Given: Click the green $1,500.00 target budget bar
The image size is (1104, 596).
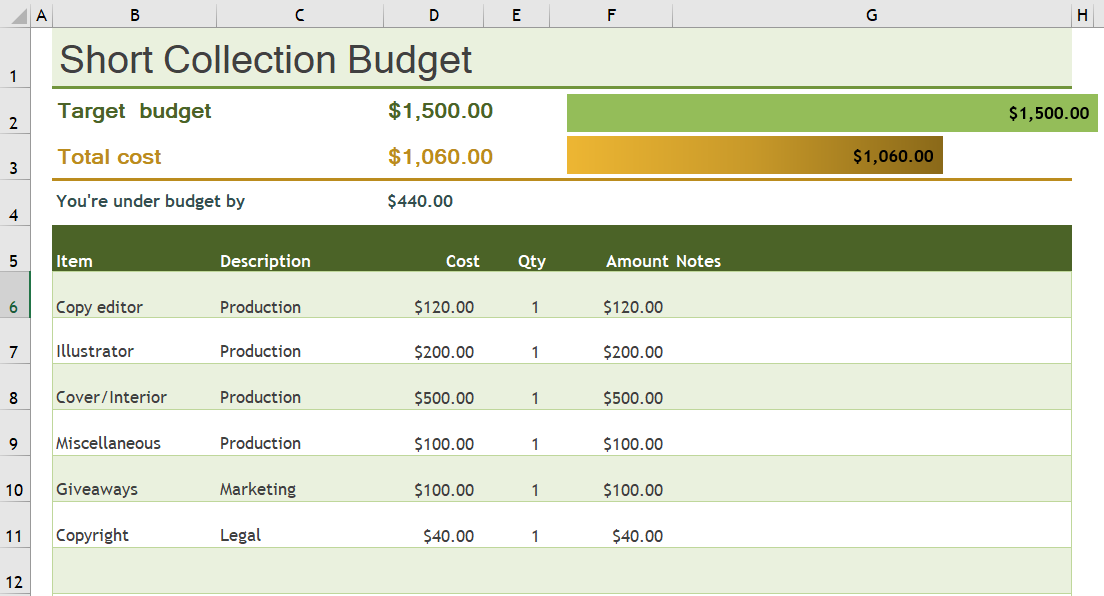Looking at the screenshot, I should tap(830, 113).
